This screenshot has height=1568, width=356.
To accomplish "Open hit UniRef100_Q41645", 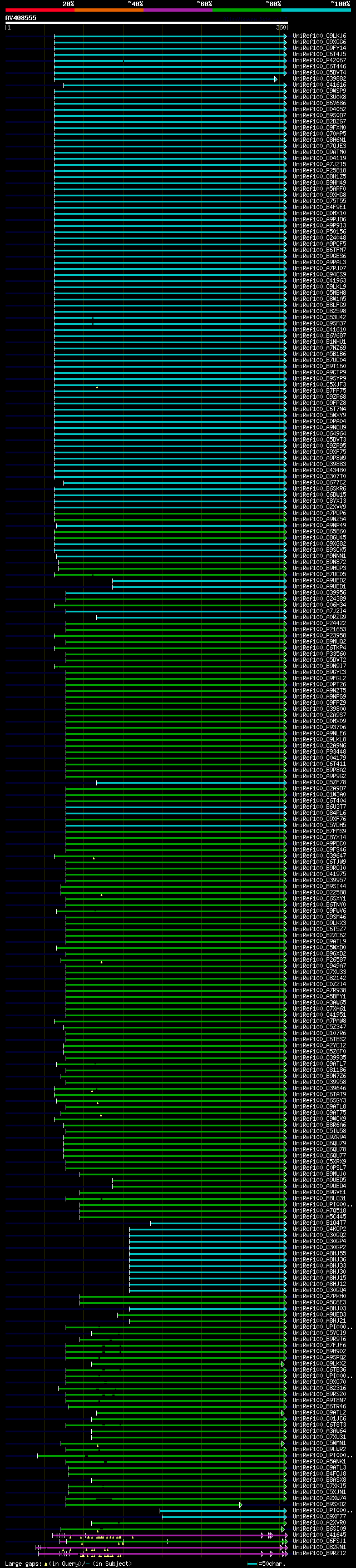I will click(x=319, y=1535).
